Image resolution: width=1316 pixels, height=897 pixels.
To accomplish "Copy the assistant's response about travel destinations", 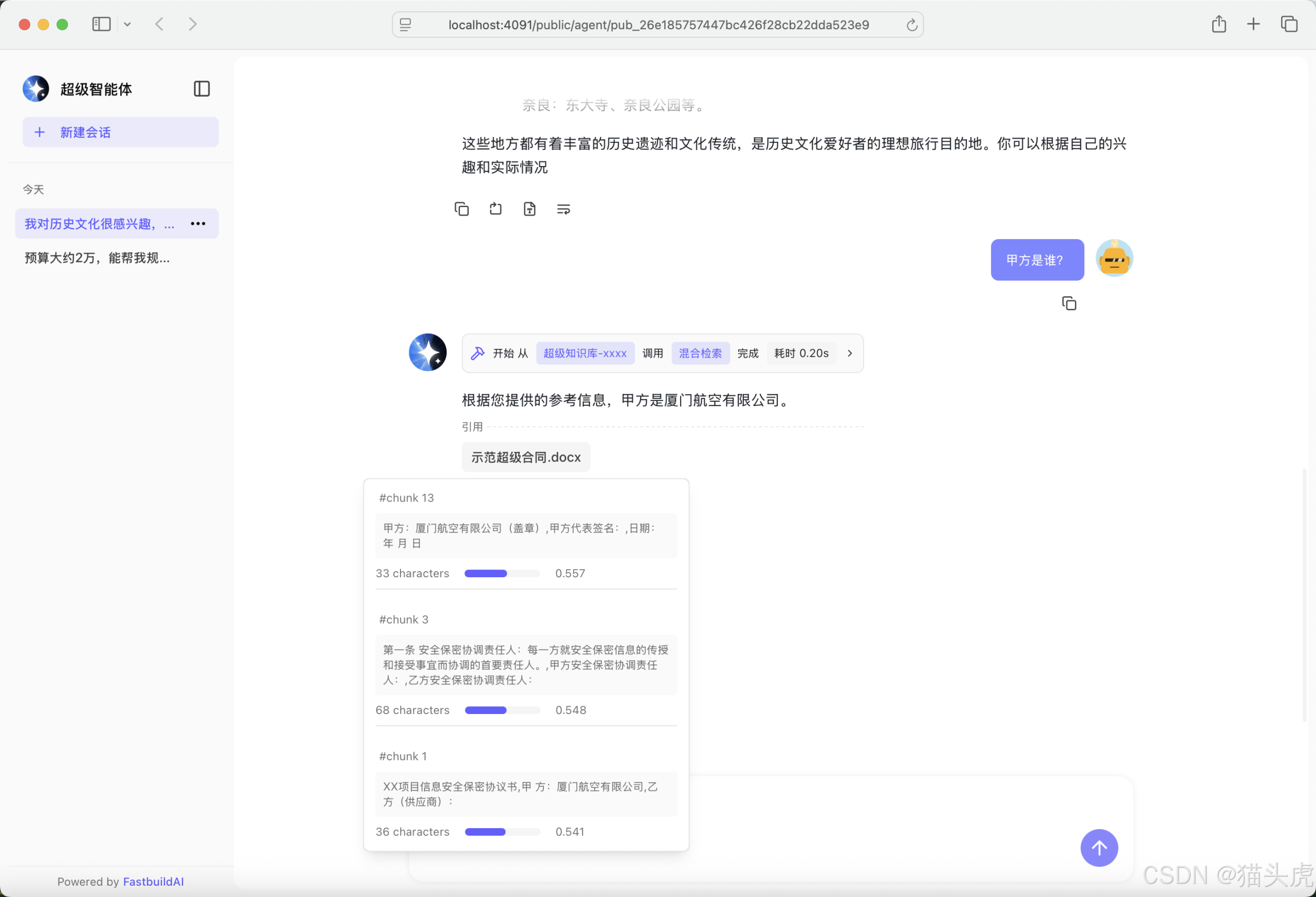I will (462, 208).
